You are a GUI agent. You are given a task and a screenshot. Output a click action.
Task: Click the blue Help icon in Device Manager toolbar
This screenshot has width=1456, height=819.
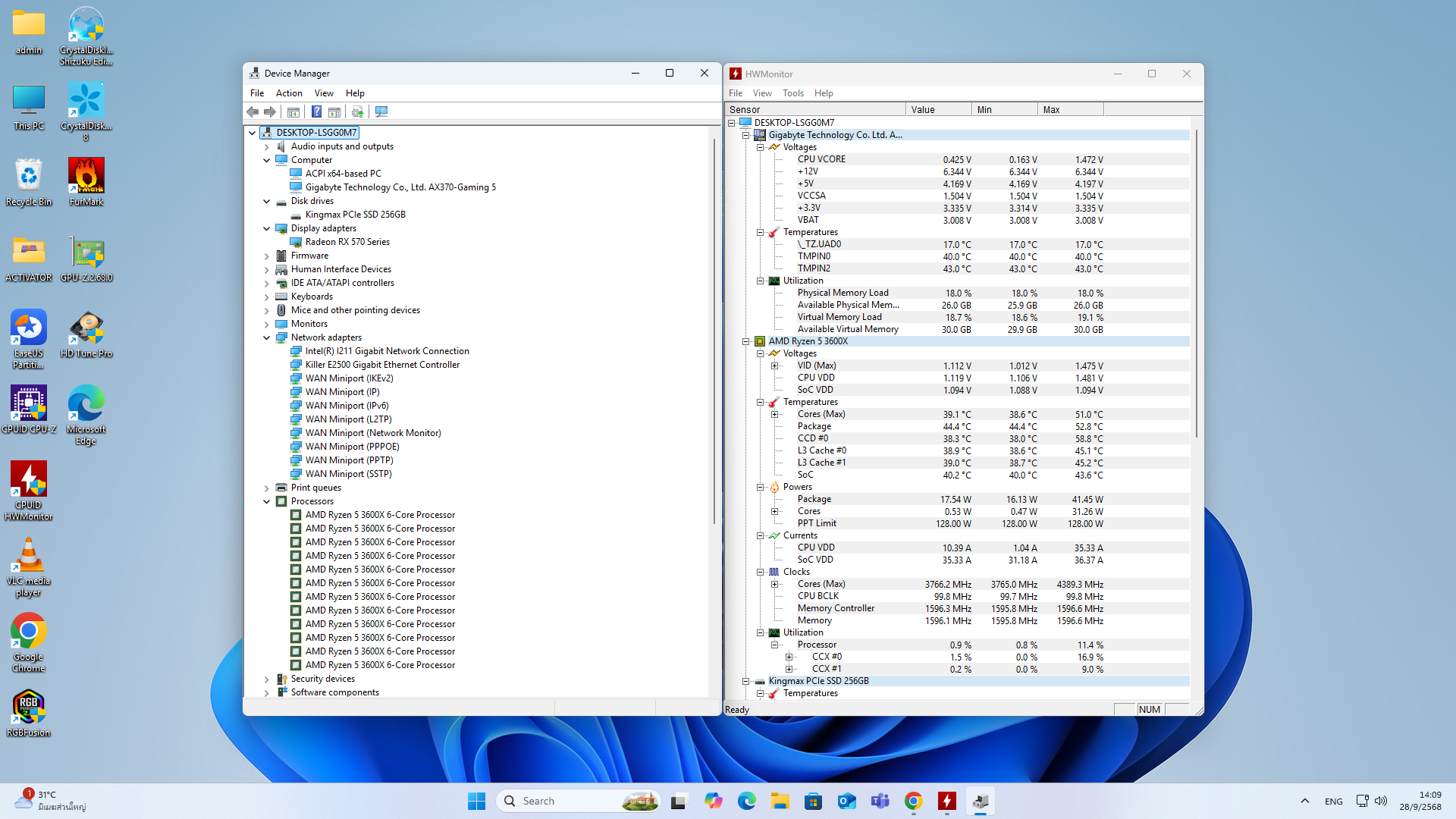(316, 111)
